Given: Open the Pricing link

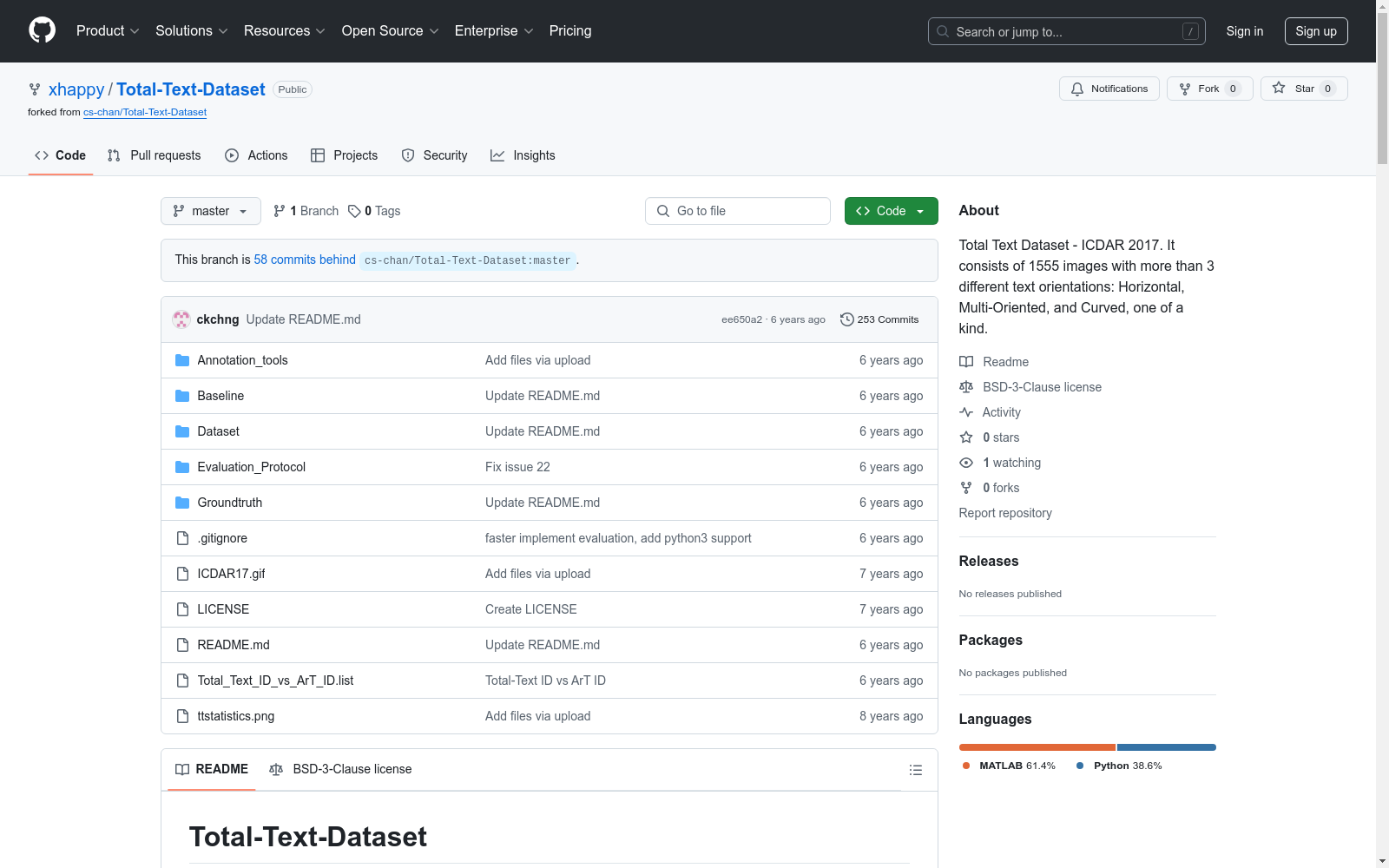Looking at the screenshot, I should click(570, 31).
